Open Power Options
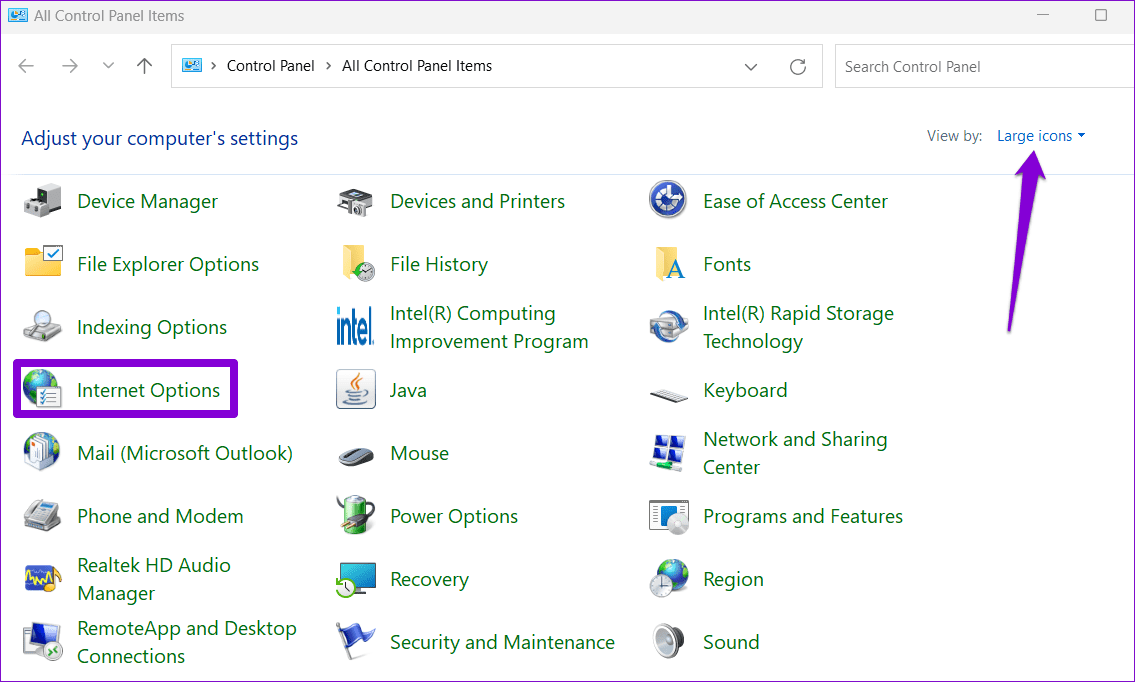 coord(453,516)
